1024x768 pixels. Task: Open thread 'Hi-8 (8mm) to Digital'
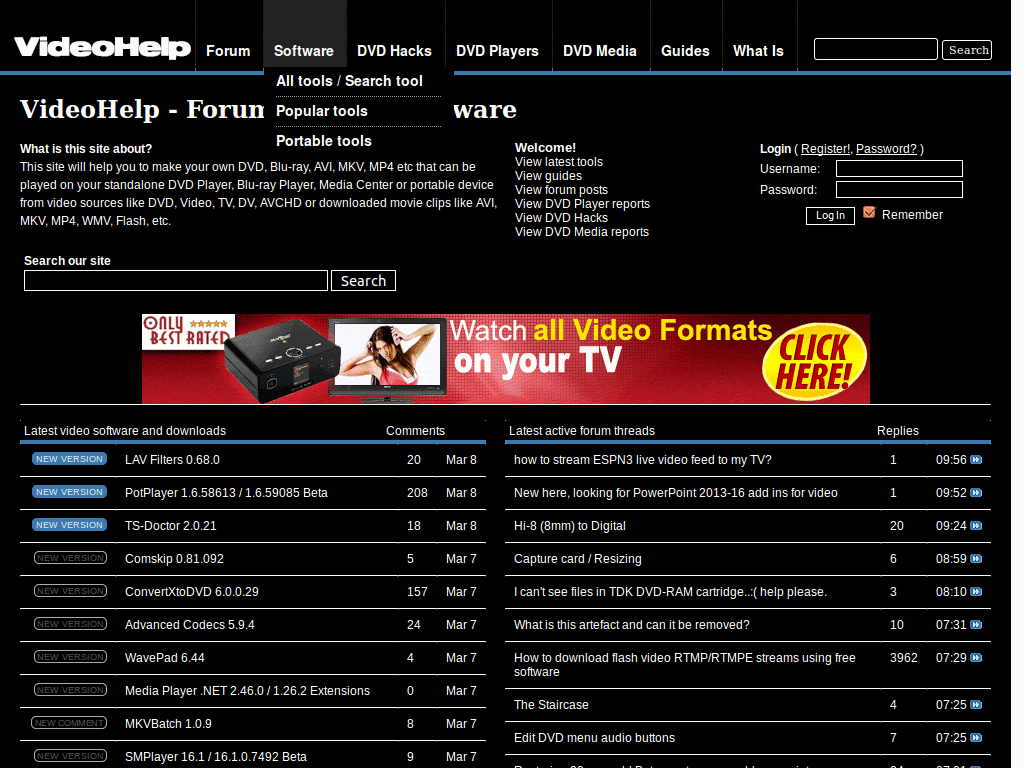click(569, 526)
